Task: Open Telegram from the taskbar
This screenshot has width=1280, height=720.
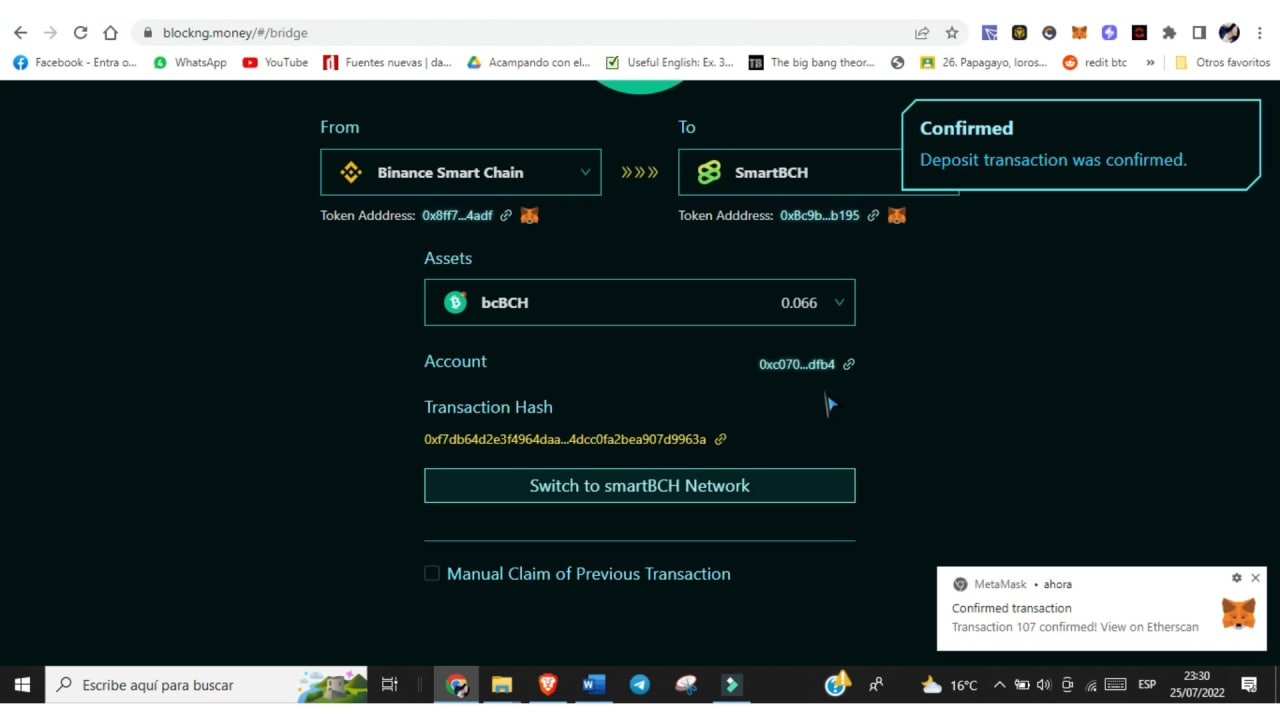Action: pyautogui.click(x=640, y=685)
